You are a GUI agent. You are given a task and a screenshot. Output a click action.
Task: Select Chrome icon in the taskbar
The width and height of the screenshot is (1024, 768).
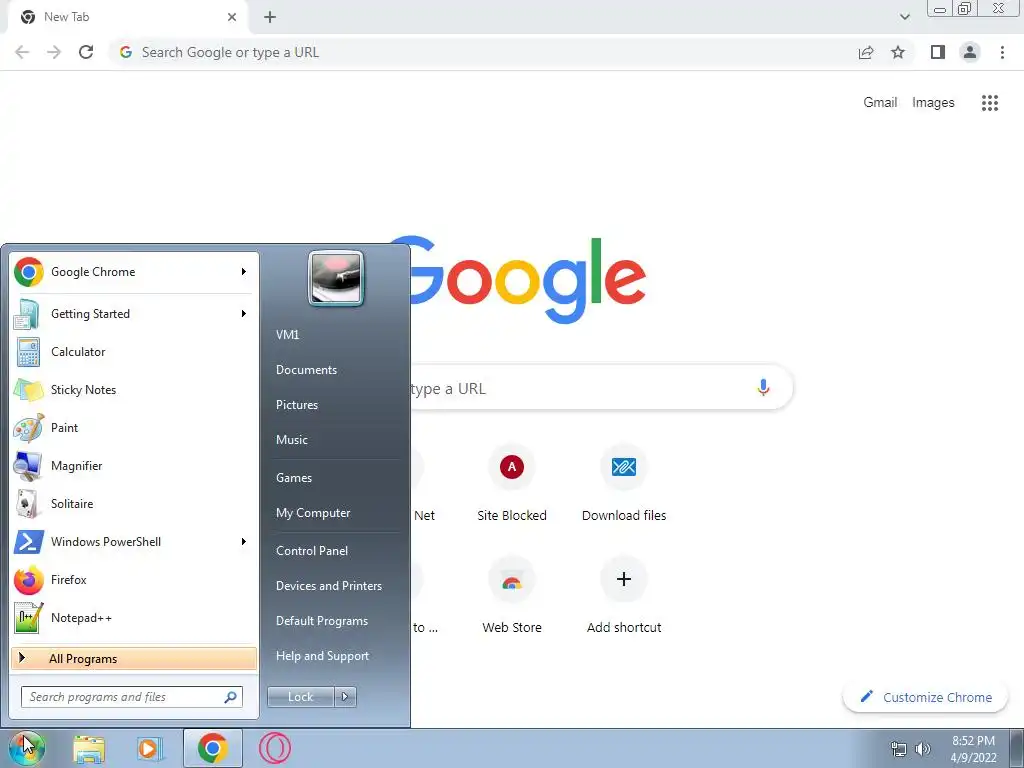point(213,748)
